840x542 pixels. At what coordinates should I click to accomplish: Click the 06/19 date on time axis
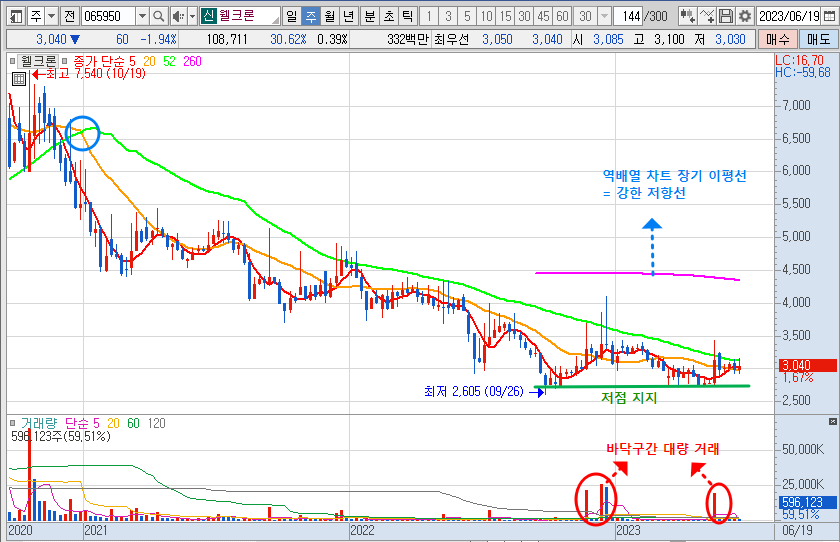click(797, 530)
